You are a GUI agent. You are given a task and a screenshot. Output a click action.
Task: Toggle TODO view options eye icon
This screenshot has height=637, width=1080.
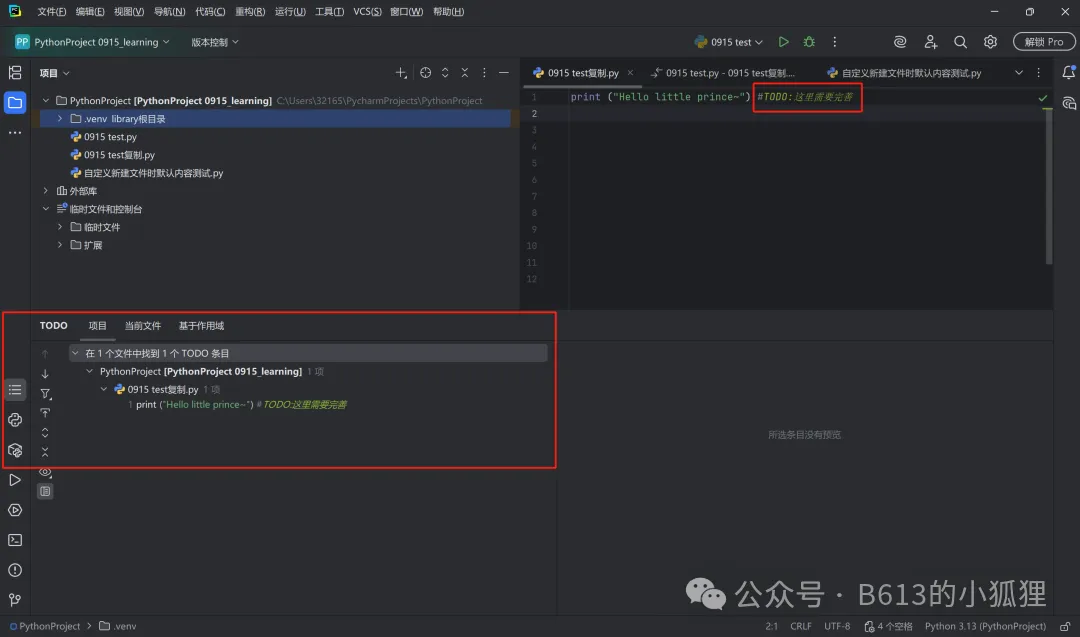pyautogui.click(x=45, y=472)
